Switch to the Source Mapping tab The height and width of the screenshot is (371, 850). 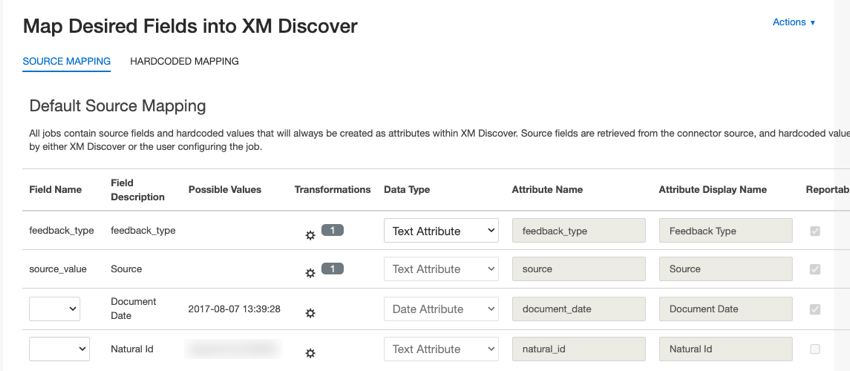(x=67, y=61)
